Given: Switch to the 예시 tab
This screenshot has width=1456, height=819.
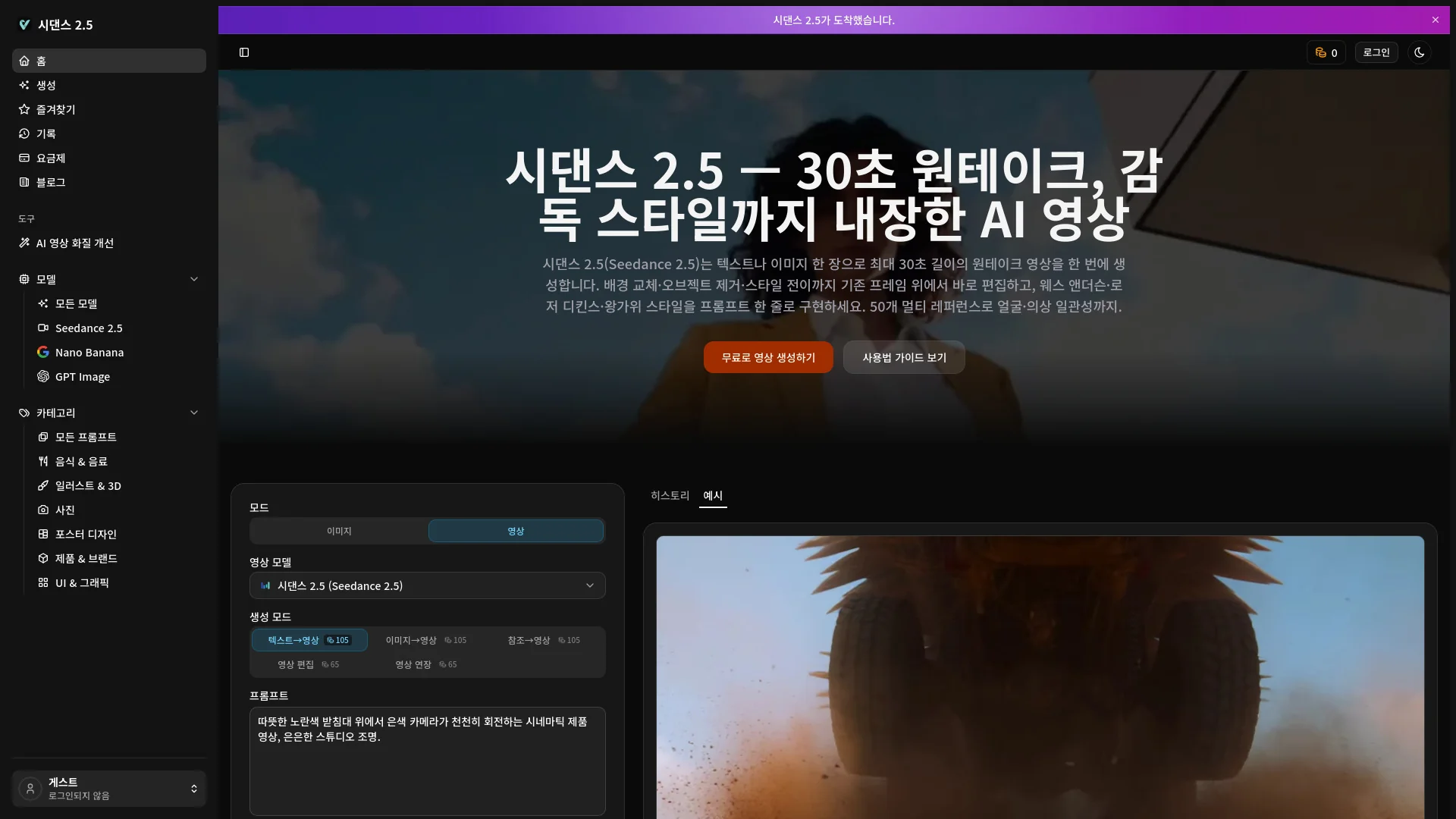Looking at the screenshot, I should 713,495.
